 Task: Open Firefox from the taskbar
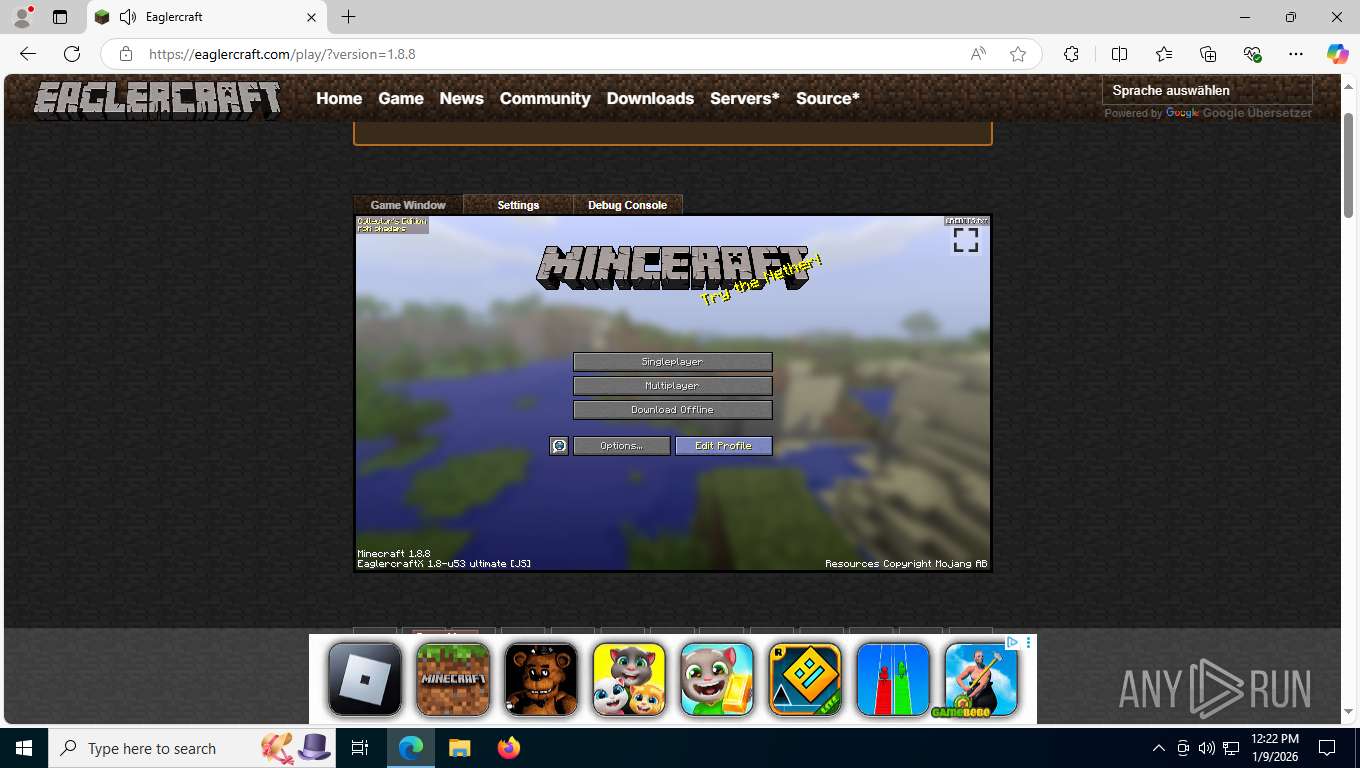(509, 748)
